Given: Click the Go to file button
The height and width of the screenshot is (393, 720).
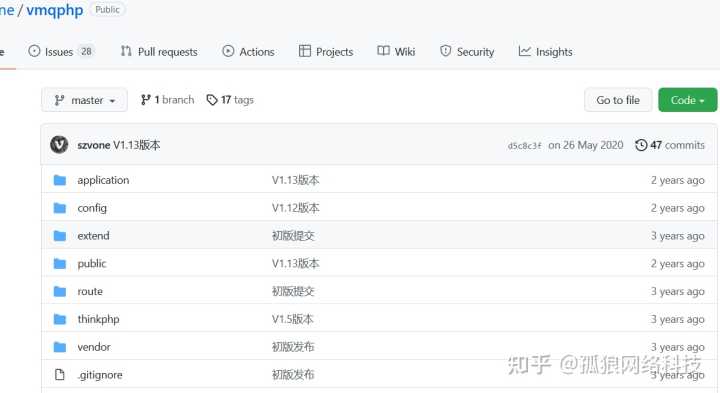Looking at the screenshot, I should [x=618, y=100].
